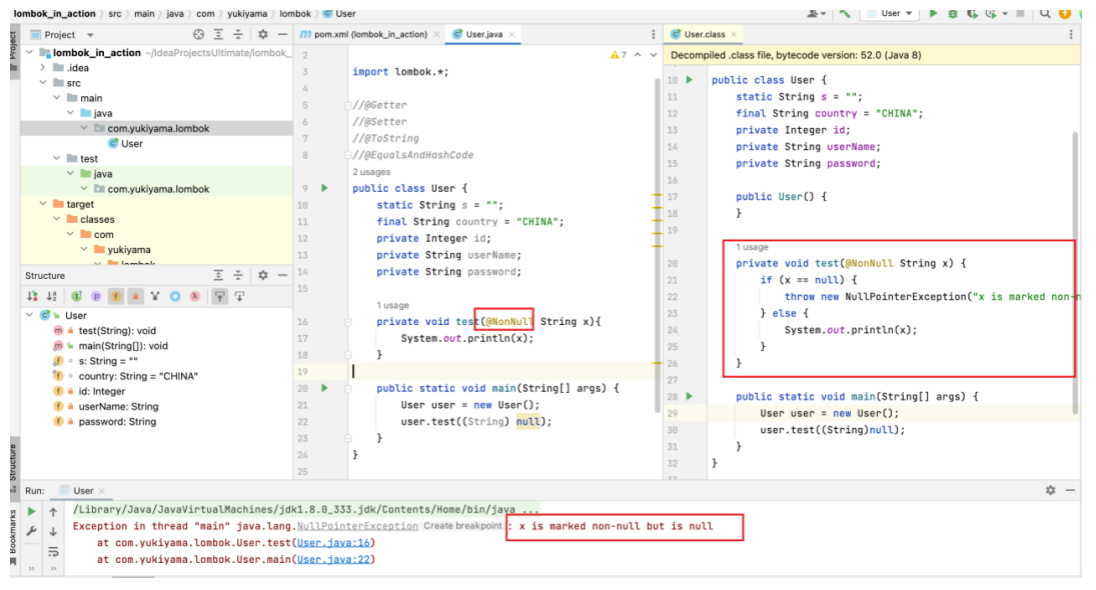Toggle Show Fields filter in Structure
Image resolution: width=1096 pixels, height=590 pixels.
116,296
